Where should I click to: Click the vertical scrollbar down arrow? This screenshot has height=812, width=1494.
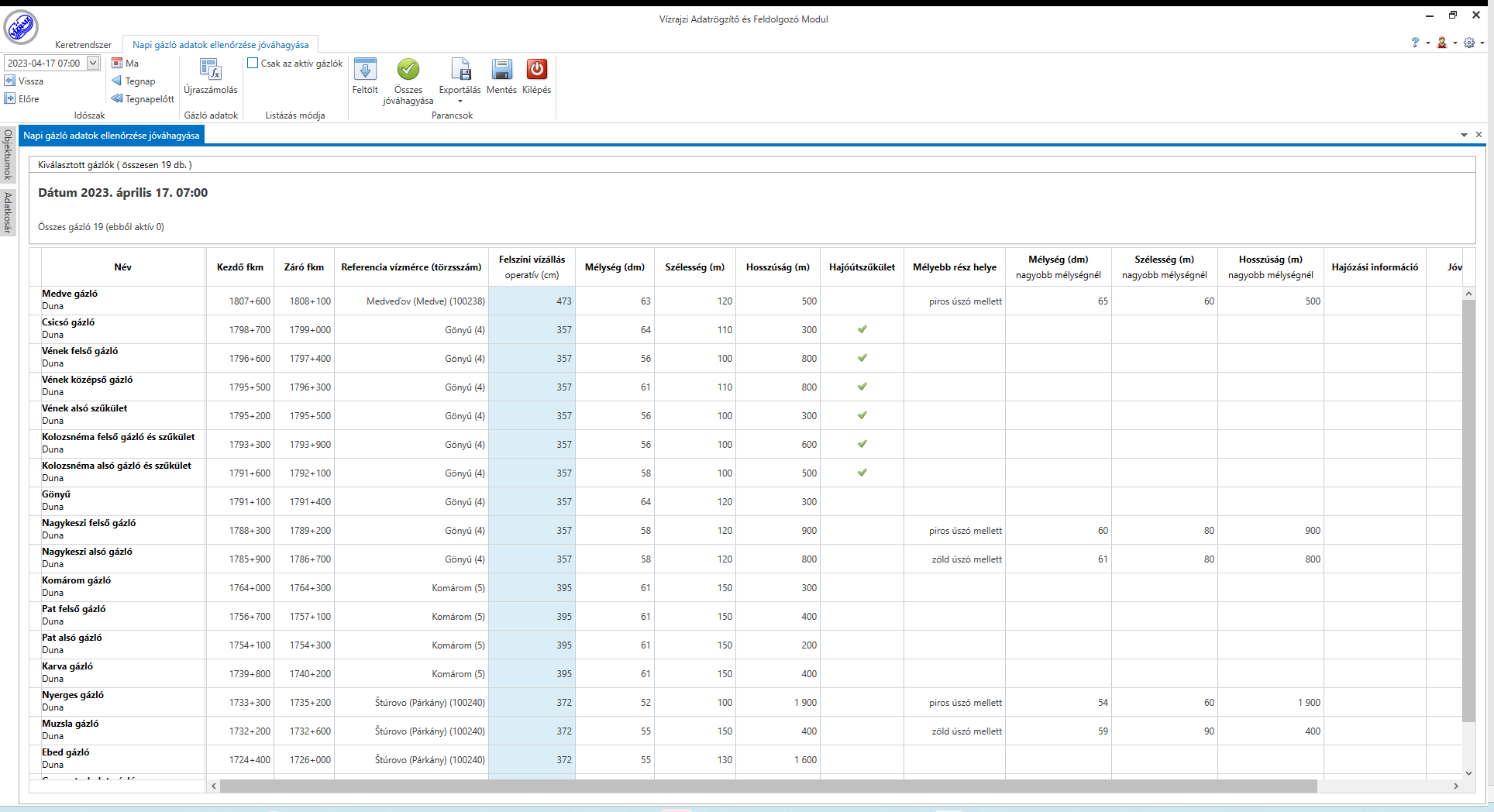pyautogui.click(x=1468, y=773)
